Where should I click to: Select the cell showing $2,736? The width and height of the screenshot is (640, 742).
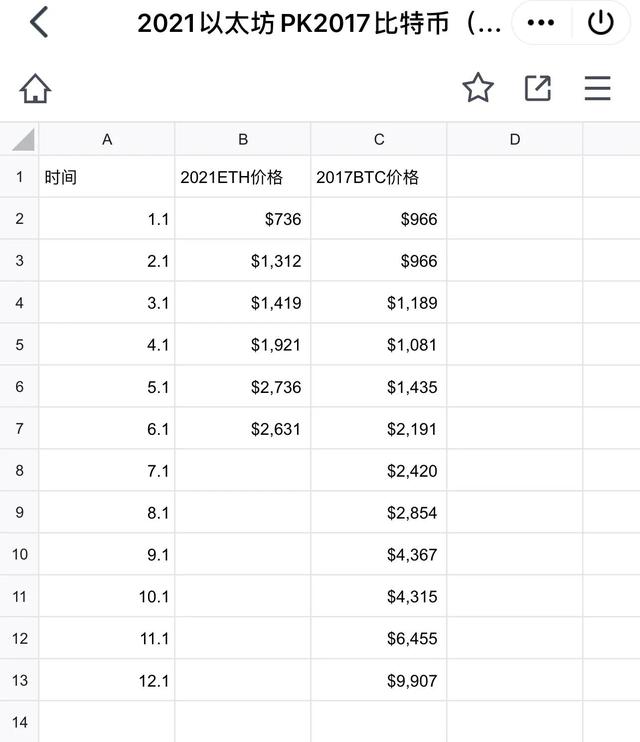coord(243,387)
